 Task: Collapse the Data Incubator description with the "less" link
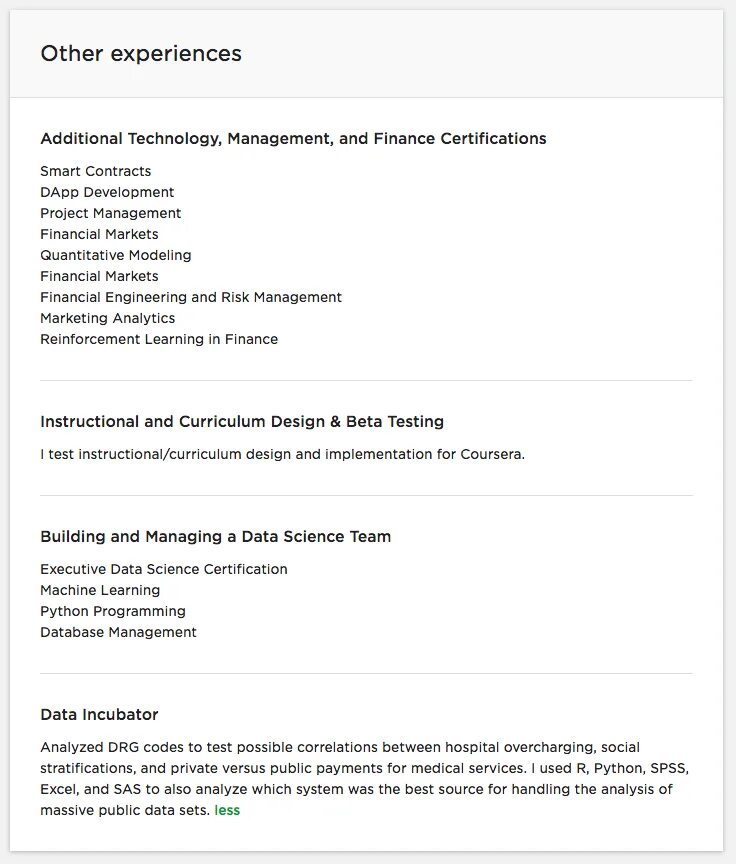coord(227,810)
